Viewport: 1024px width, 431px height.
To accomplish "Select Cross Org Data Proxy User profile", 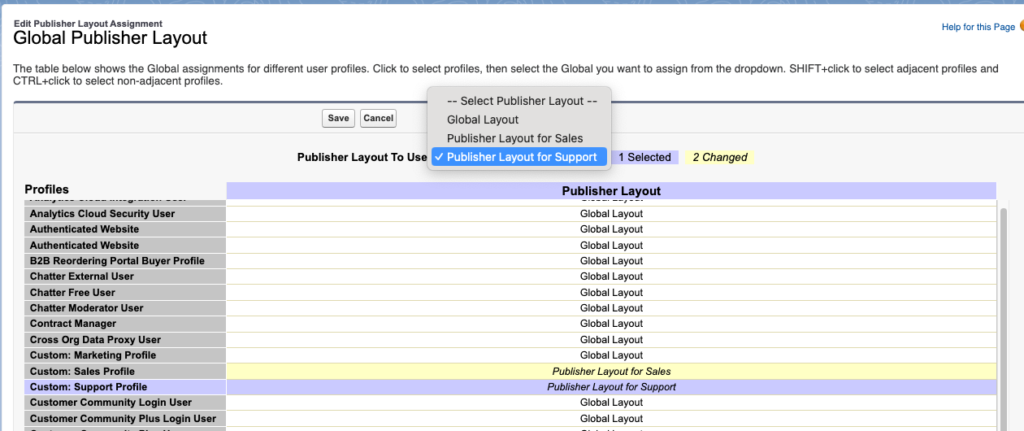I will [125, 340].
